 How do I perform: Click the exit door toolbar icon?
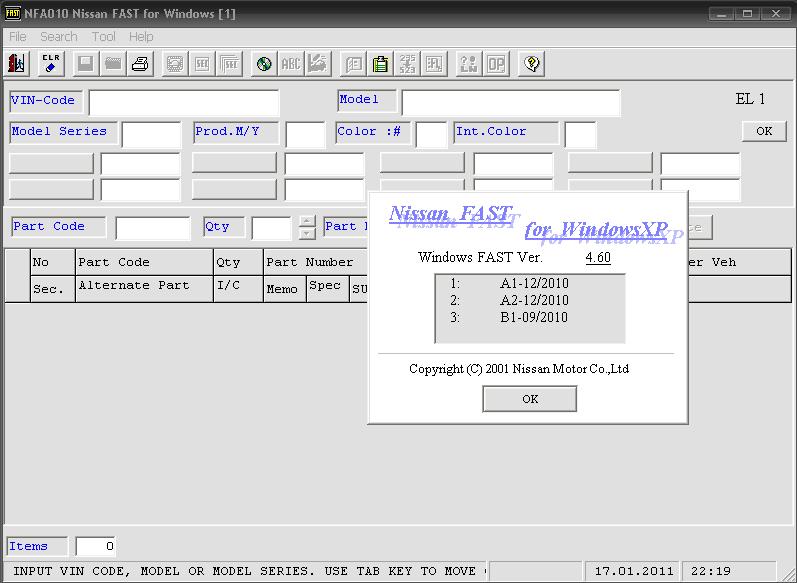[x=17, y=64]
